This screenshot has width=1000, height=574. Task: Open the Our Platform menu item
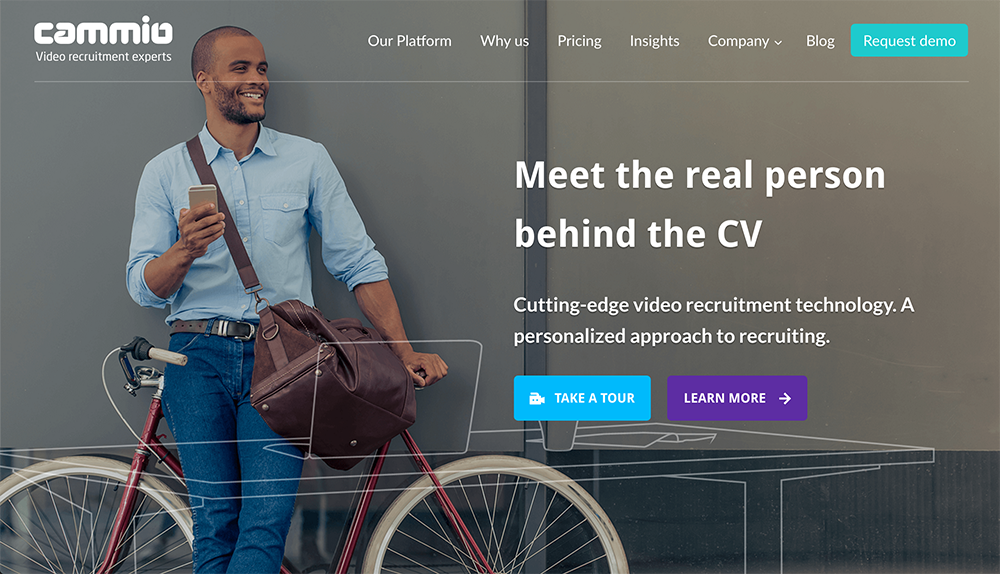(409, 41)
